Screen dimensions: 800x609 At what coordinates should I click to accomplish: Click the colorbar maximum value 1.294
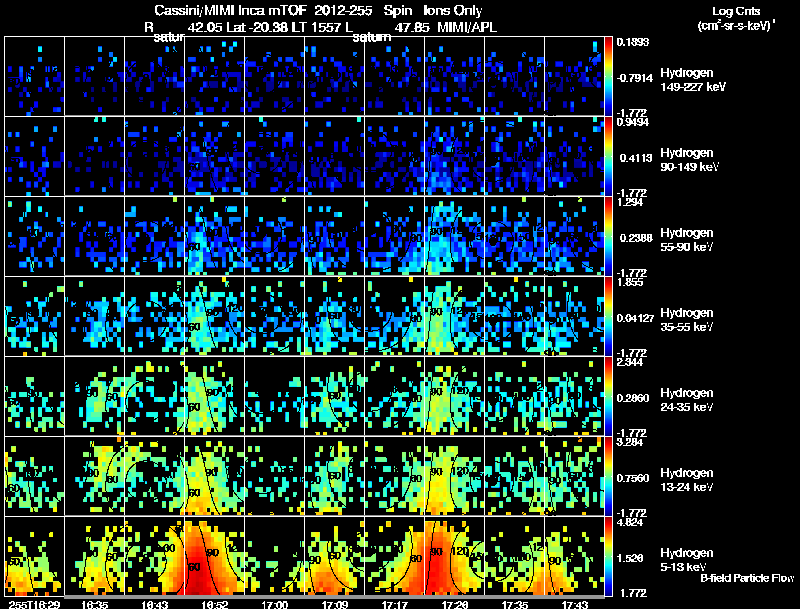(x=630, y=202)
